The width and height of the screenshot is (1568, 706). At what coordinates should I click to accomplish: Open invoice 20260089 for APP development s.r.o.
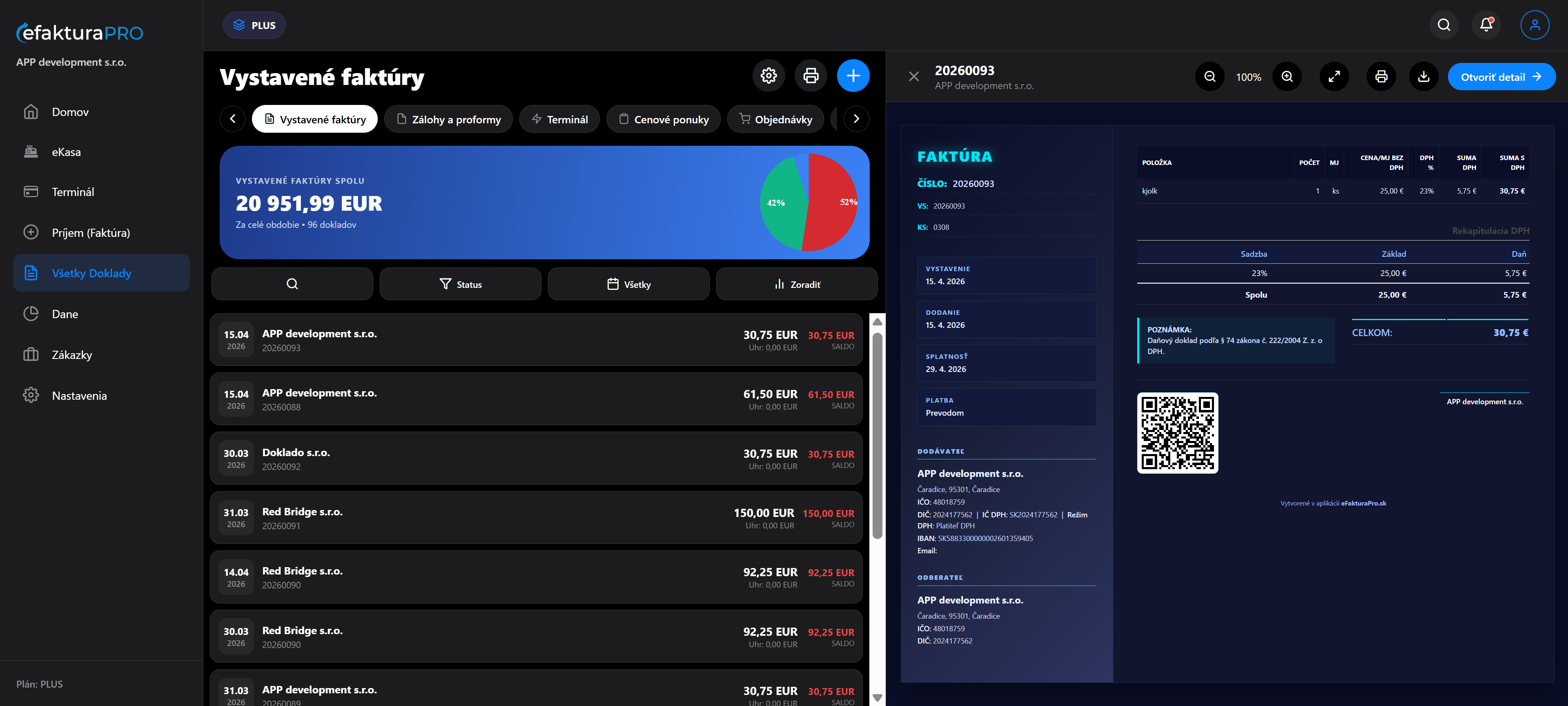[x=536, y=688]
